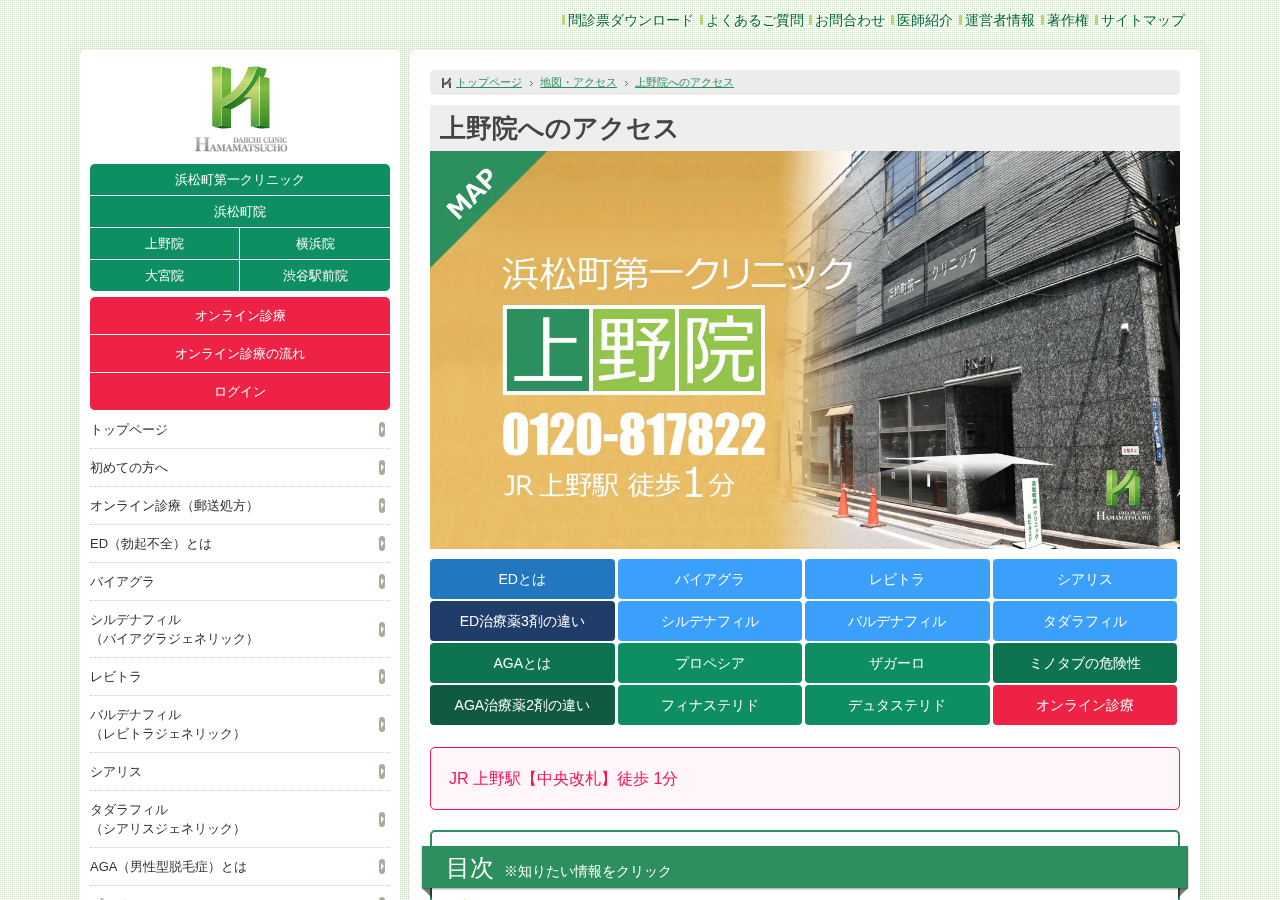Screen dimensions: 1280x900
Task: Open sidebar item シルデナフィル（バイアグラジェネリック）
Action: coord(240,629)
